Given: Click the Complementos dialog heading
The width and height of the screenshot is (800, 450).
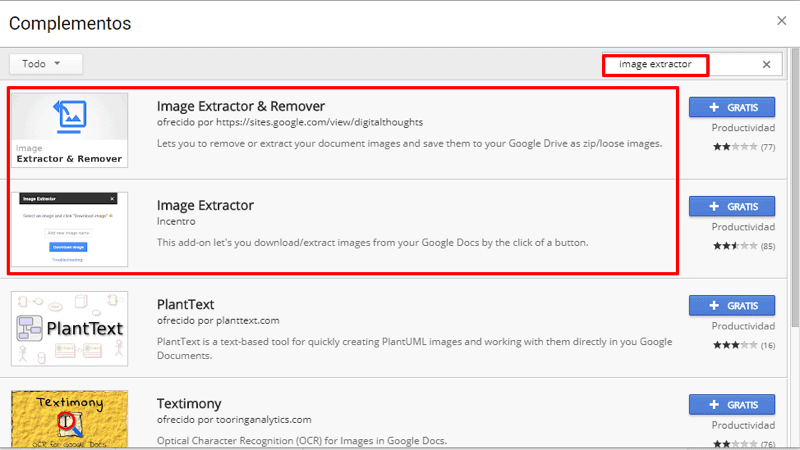Looking at the screenshot, I should tap(70, 23).
